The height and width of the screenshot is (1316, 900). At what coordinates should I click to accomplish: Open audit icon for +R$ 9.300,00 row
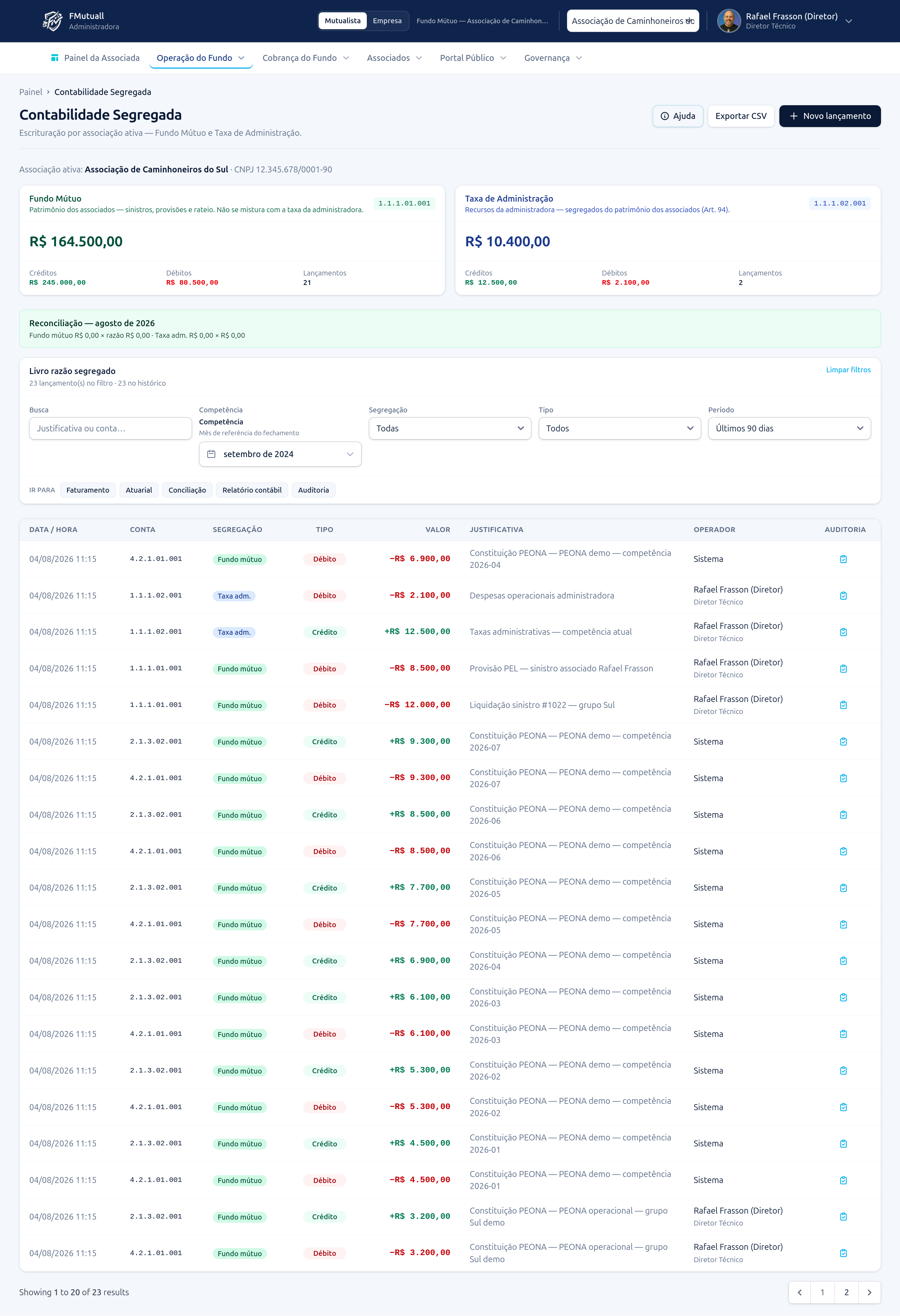[x=843, y=742]
